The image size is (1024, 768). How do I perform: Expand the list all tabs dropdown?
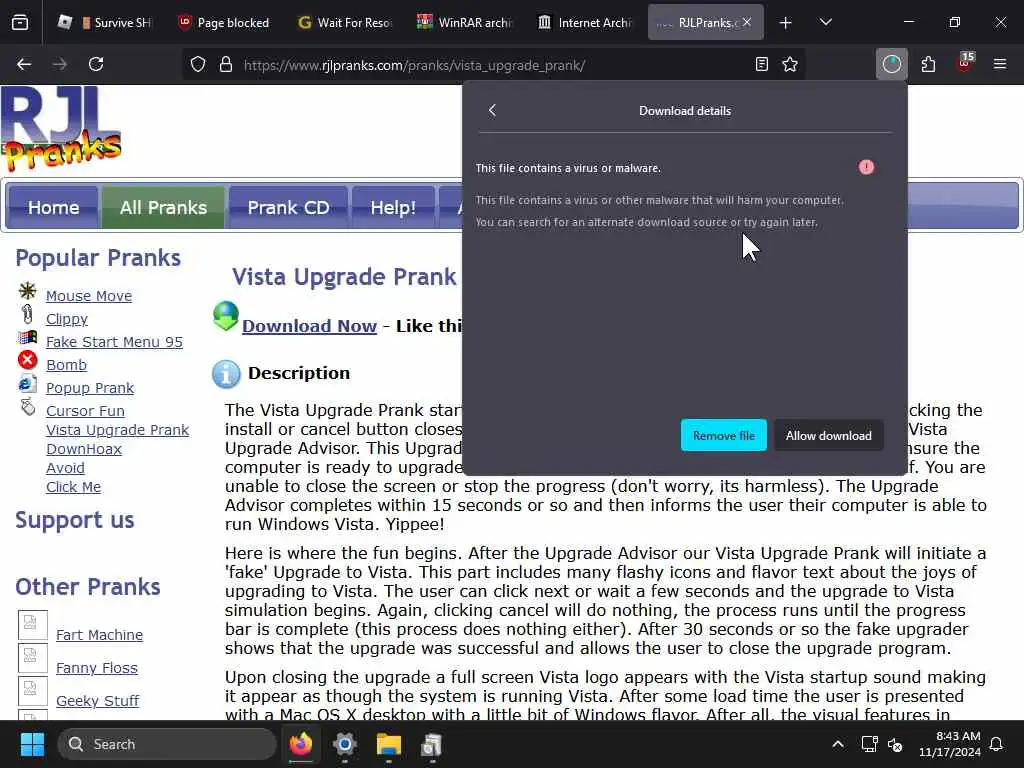(825, 23)
